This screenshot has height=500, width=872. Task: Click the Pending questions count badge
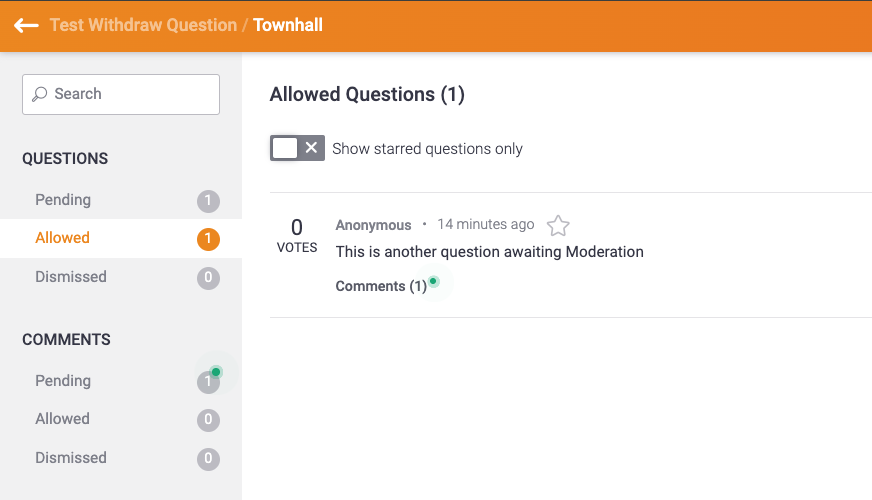tap(208, 201)
